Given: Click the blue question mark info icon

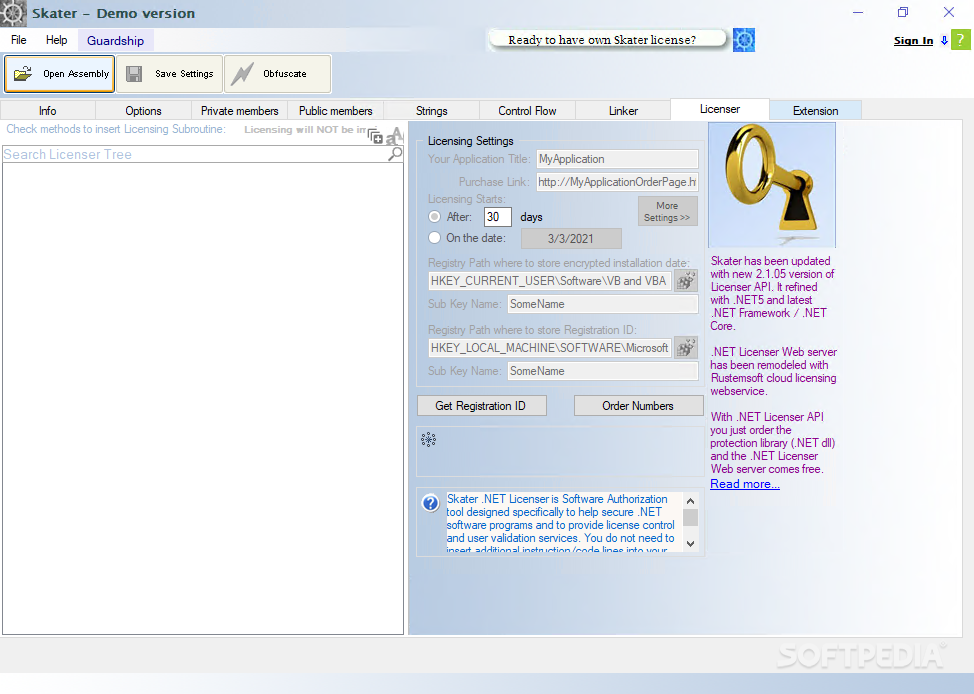Looking at the screenshot, I should click(430, 503).
